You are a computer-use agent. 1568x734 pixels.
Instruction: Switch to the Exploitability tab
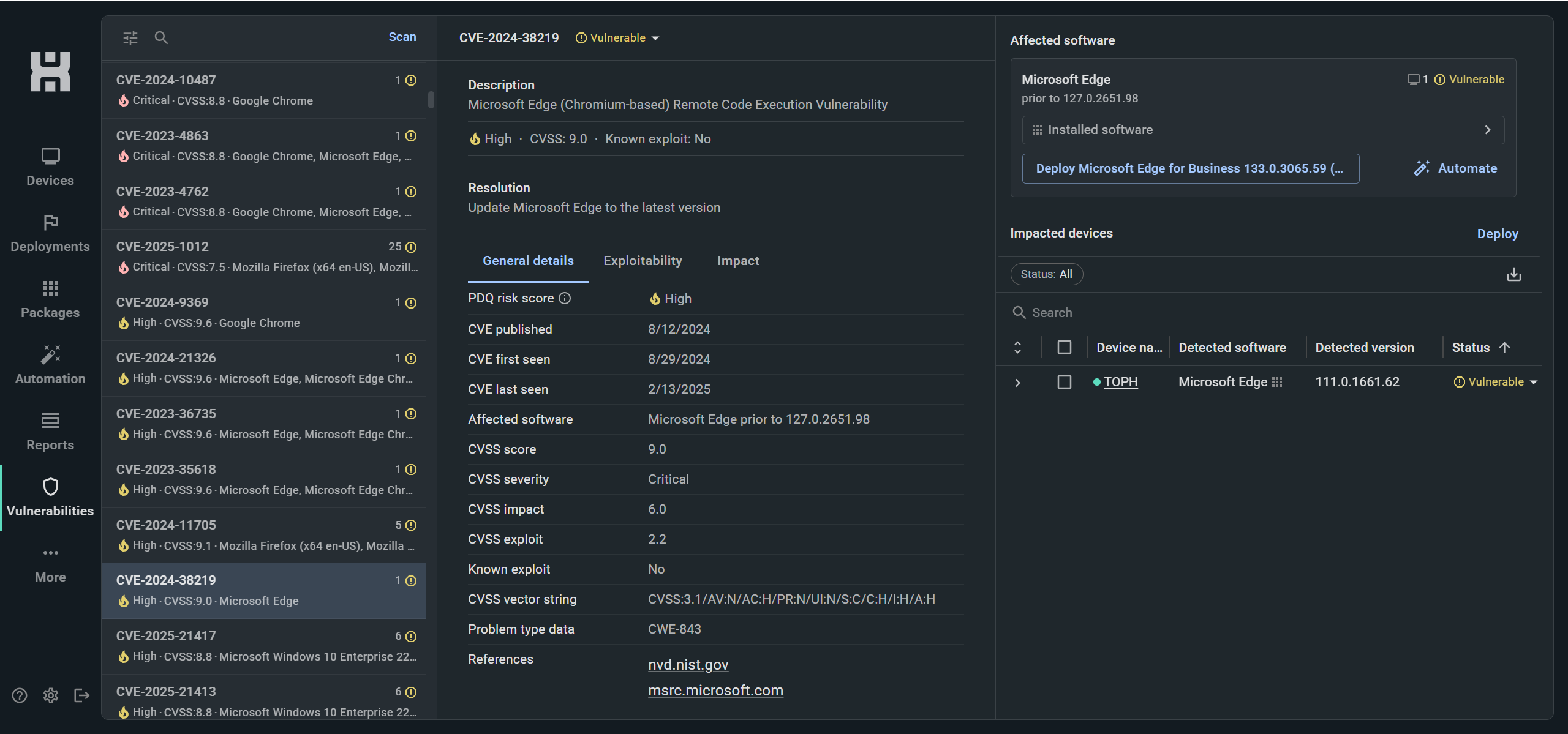[643, 261]
